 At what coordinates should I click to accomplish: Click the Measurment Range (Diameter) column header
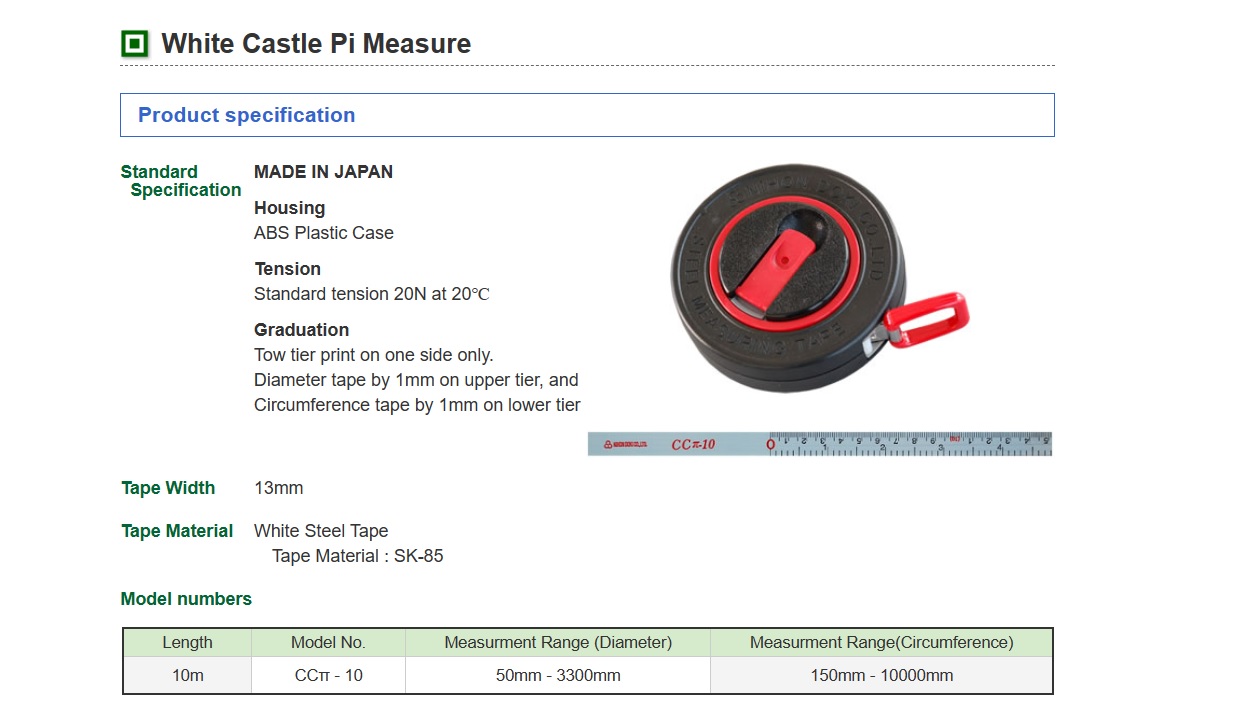[x=556, y=643]
